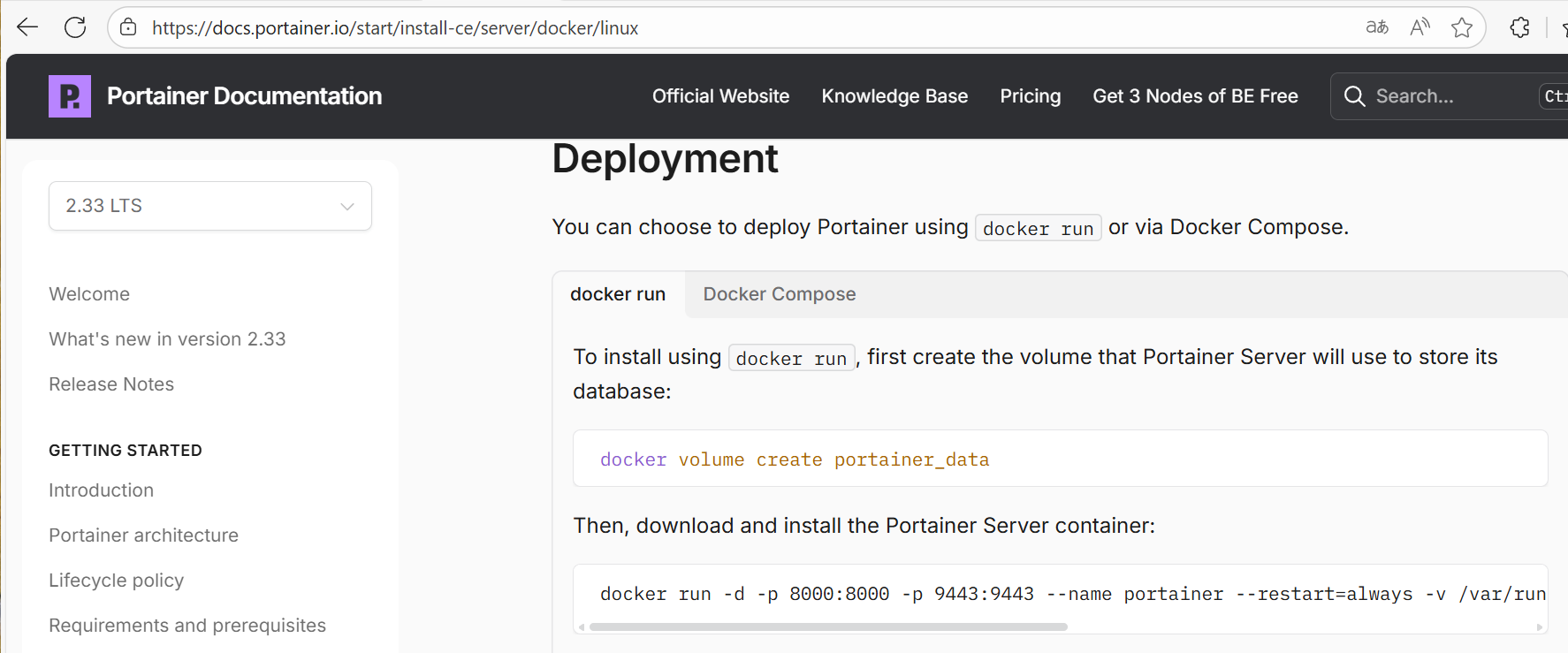Go to the Knowledge Base link
1568x653 pixels.
(x=894, y=96)
